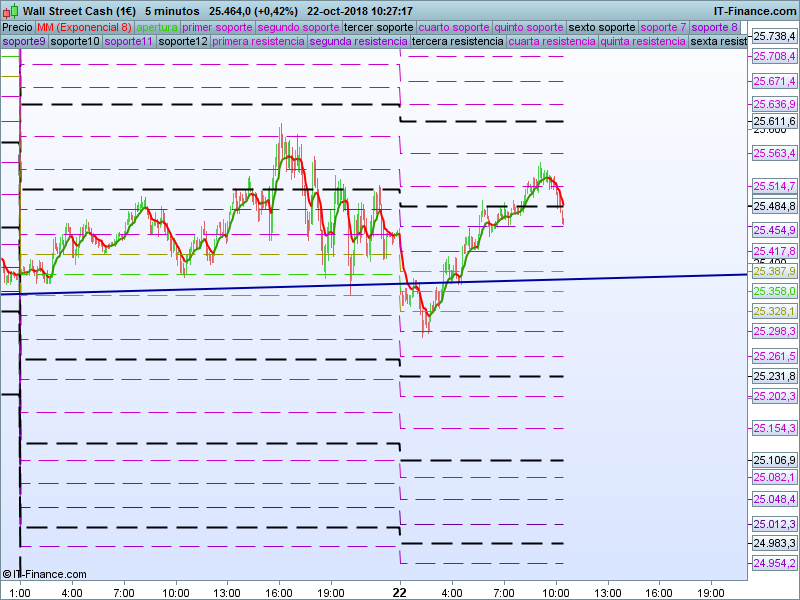Click the soporte 7 legend entry
800x600 pixels.
pyautogui.click(x=663, y=28)
